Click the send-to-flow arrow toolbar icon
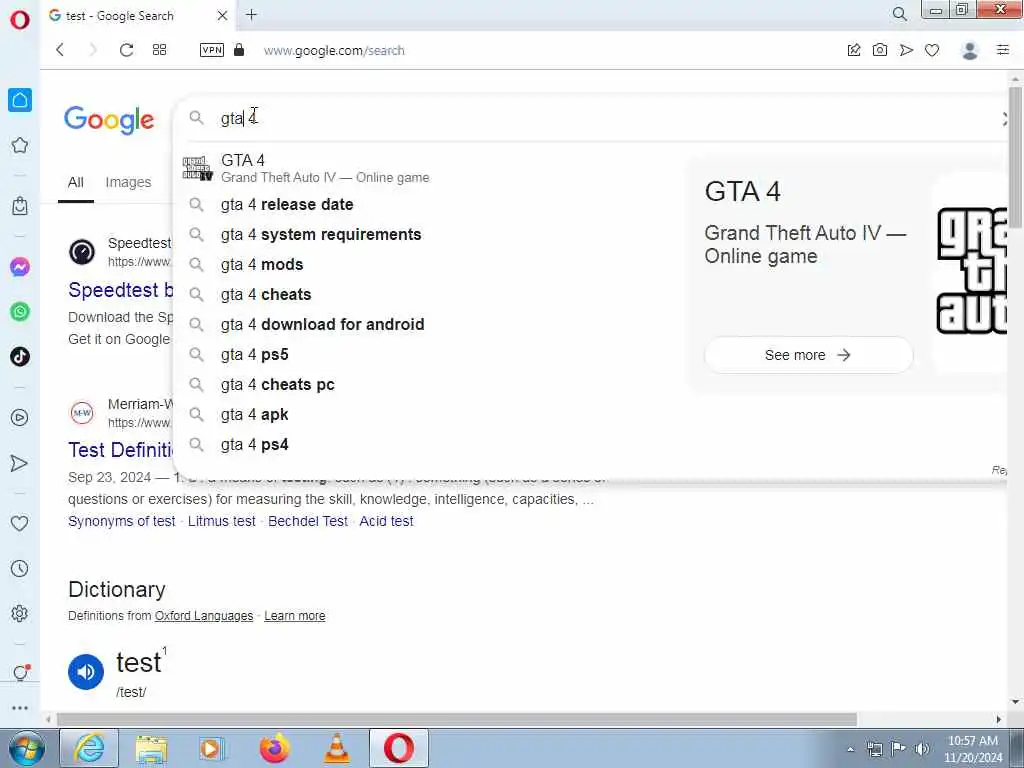This screenshot has height=768, width=1024. tap(906, 50)
